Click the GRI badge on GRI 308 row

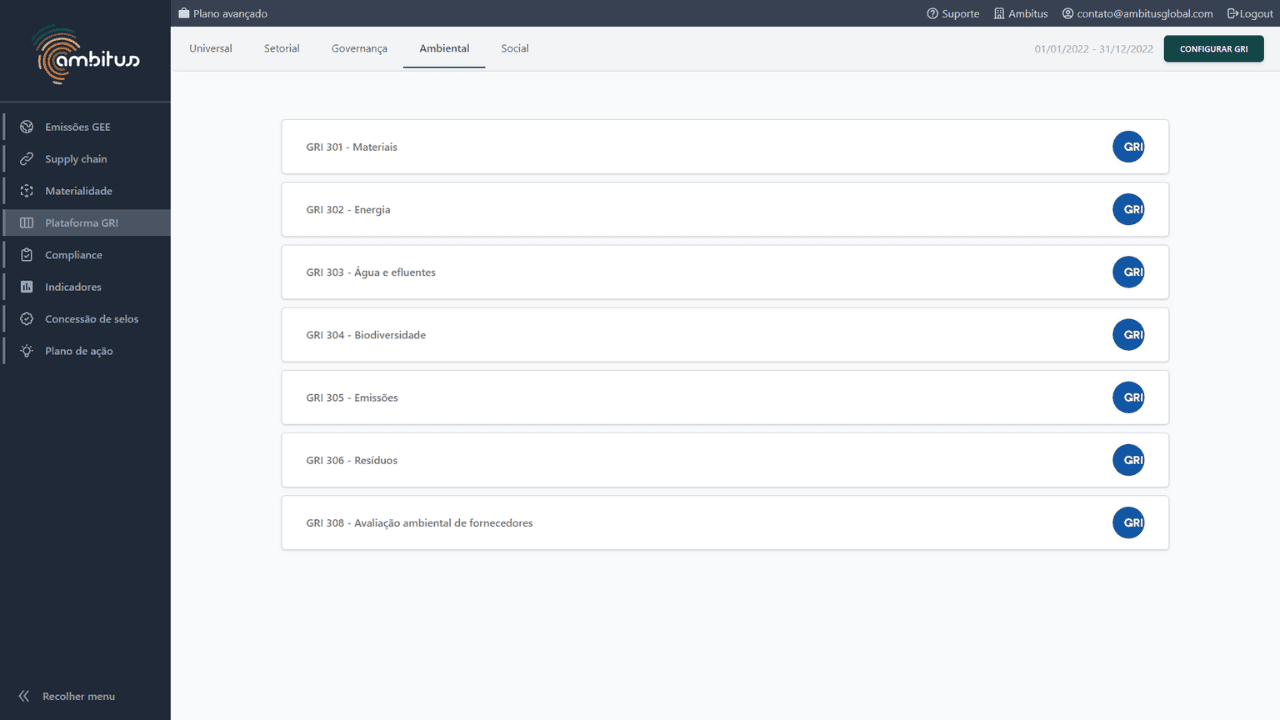(1129, 523)
